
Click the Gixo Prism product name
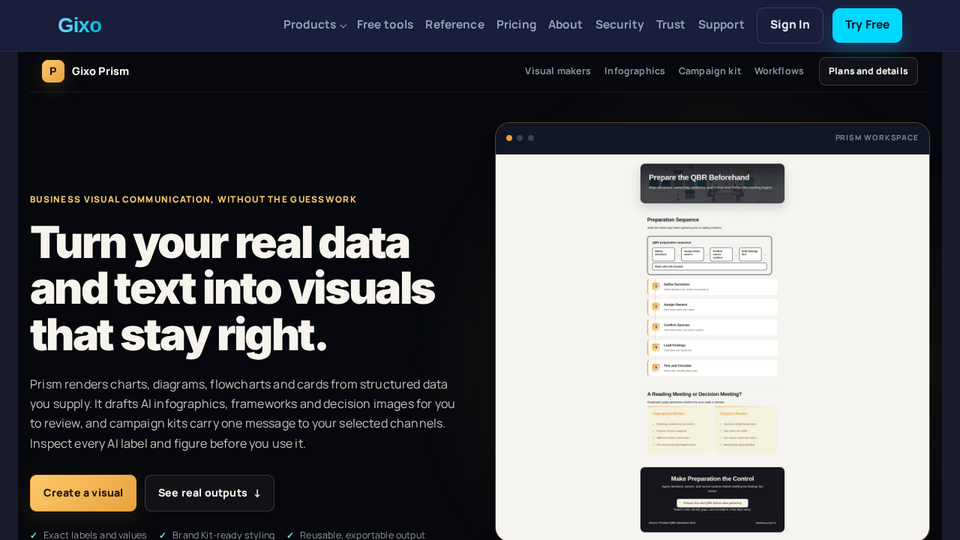[x=100, y=71]
